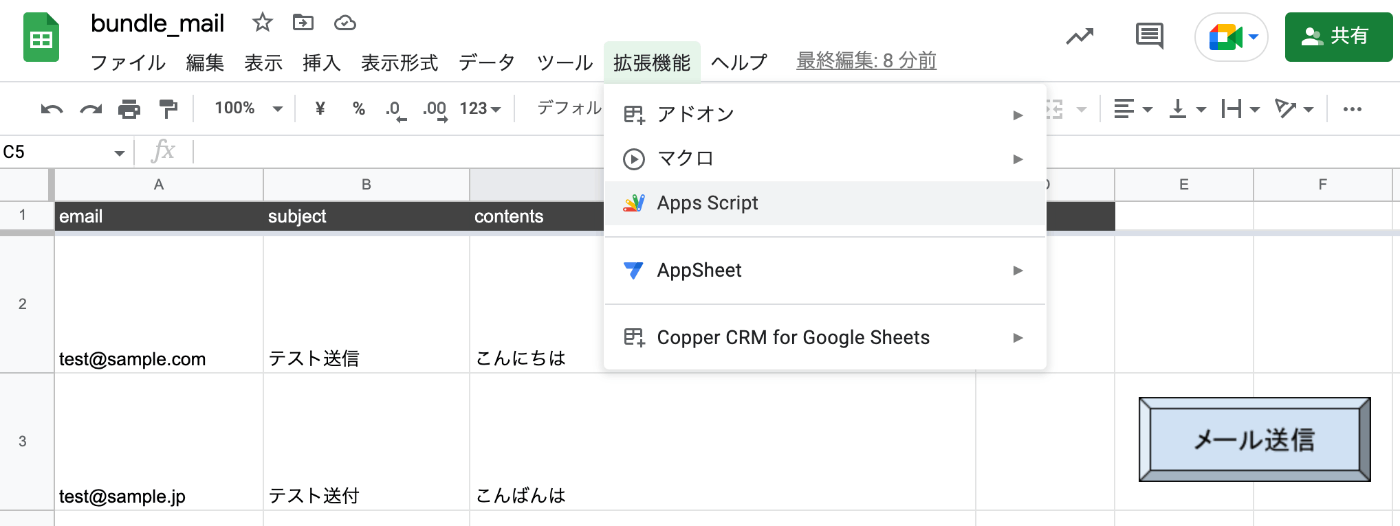Open the データ menu

pyautogui.click(x=487, y=63)
